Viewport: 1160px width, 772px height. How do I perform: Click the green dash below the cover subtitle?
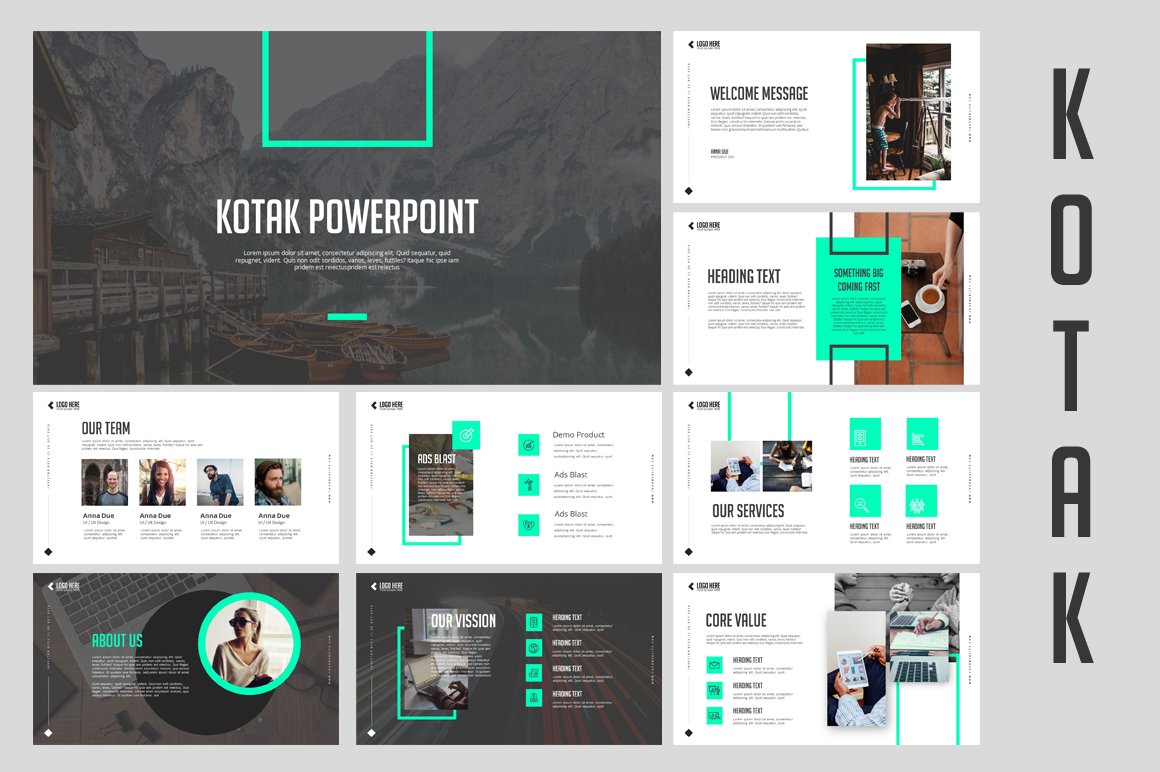(347, 317)
